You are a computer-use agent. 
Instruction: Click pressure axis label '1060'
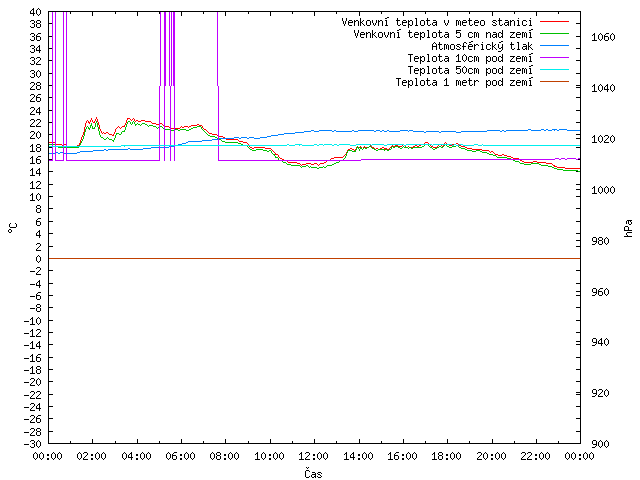(x=603, y=38)
